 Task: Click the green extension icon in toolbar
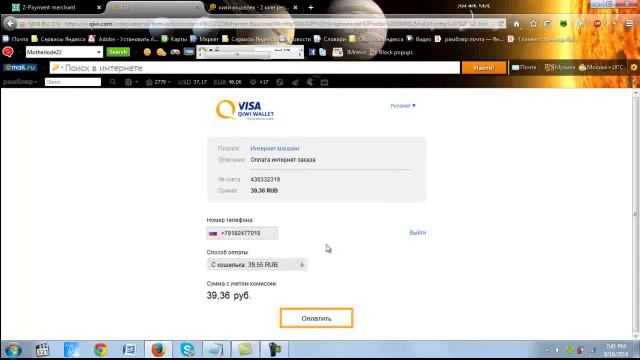click(564, 24)
